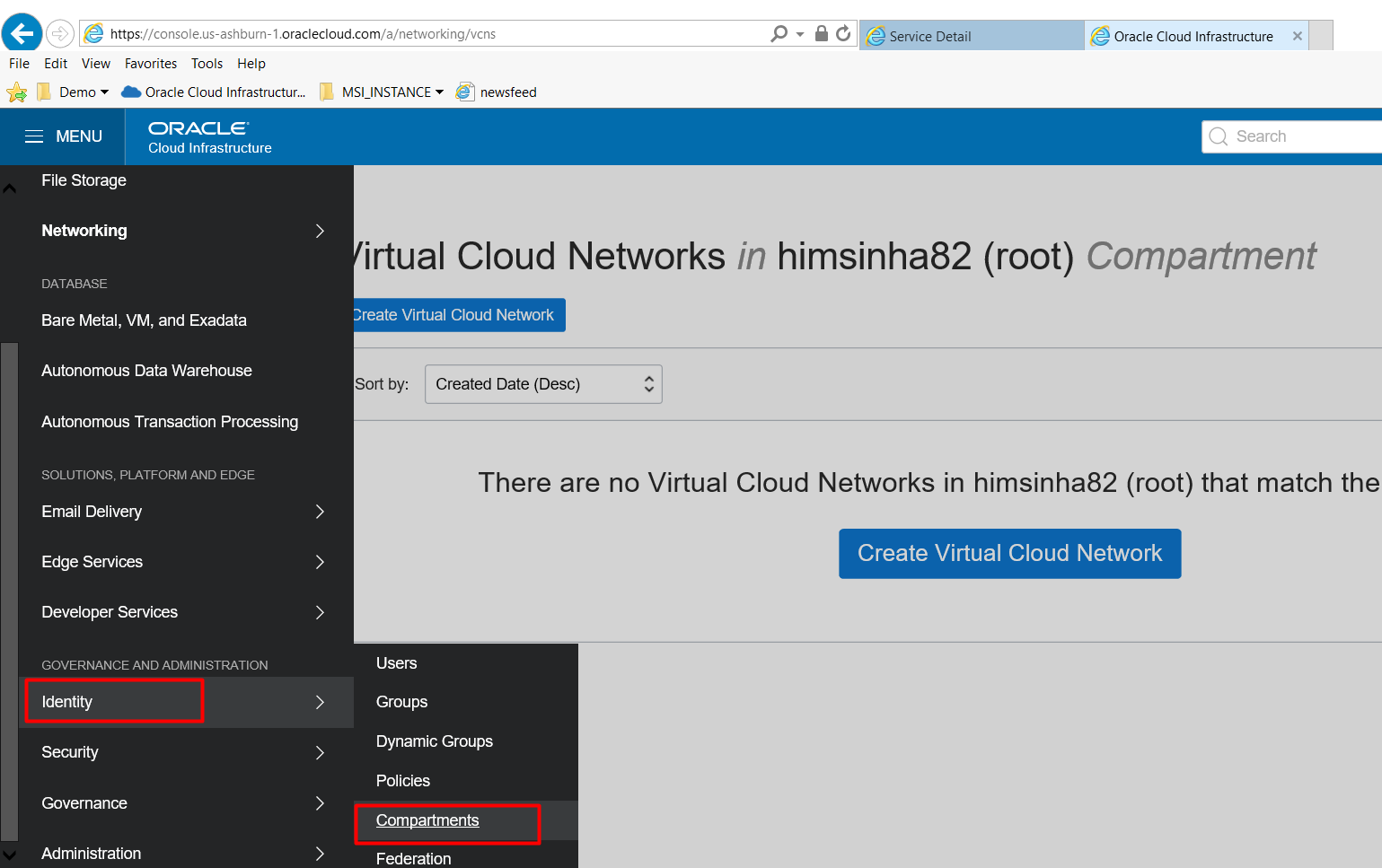Open the Favorites menu

pos(151,64)
